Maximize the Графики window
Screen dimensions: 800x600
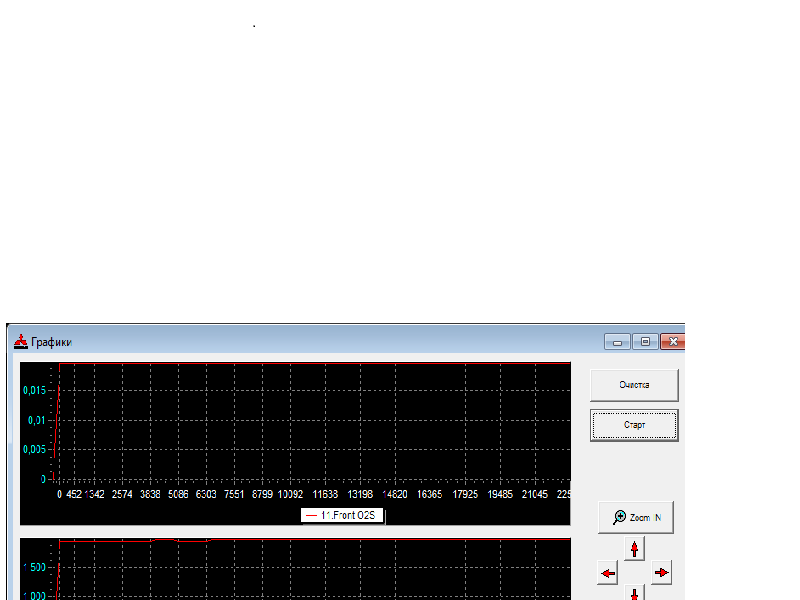click(x=645, y=342)
